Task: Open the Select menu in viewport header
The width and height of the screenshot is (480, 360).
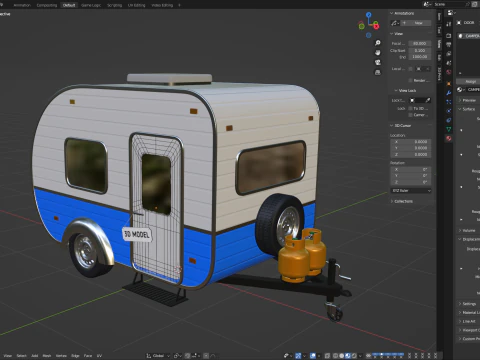Action: click(x=22, y=356)
